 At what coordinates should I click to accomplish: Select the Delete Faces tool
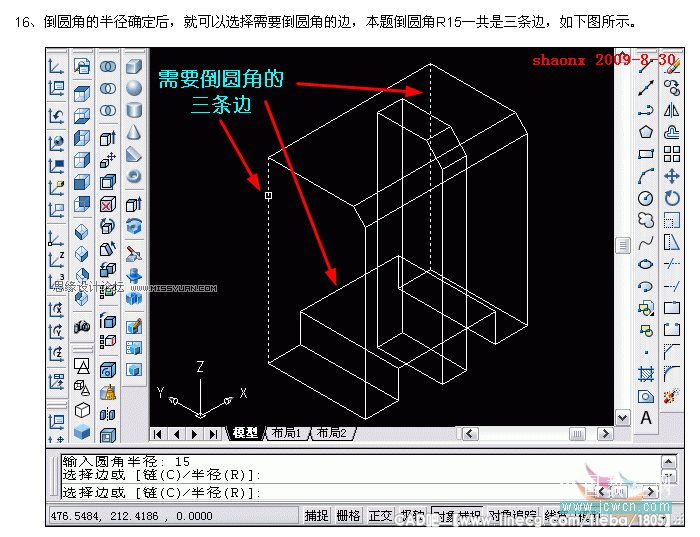pyautogui.click(x=108, y=204)
